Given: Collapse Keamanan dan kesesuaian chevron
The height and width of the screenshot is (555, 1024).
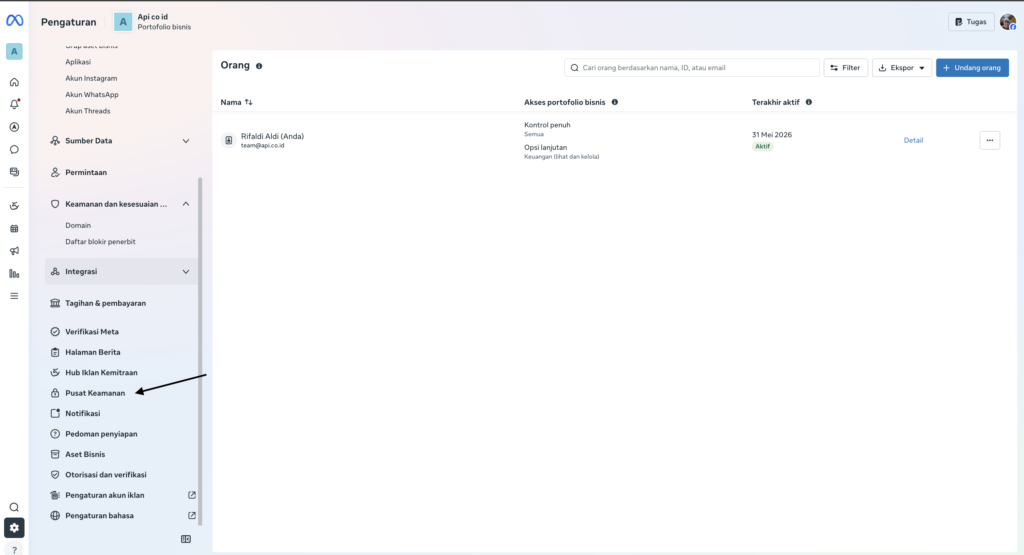Looking at the screenshot, I should (186, 204).
